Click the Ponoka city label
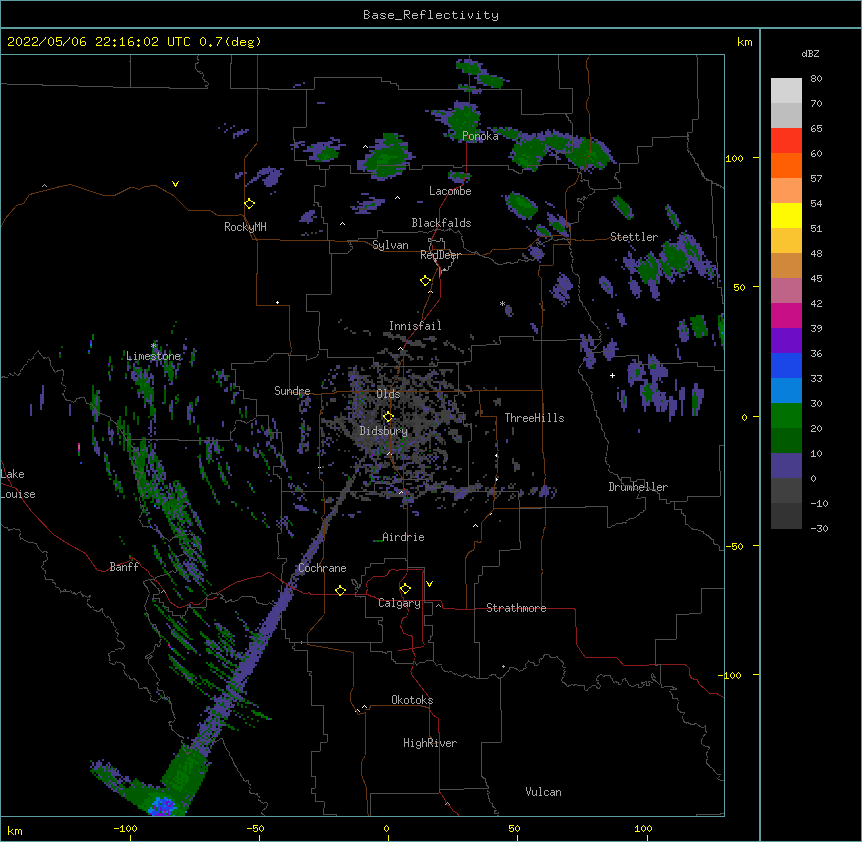Screen dimensions: 862x842 (x=480, y=136)
